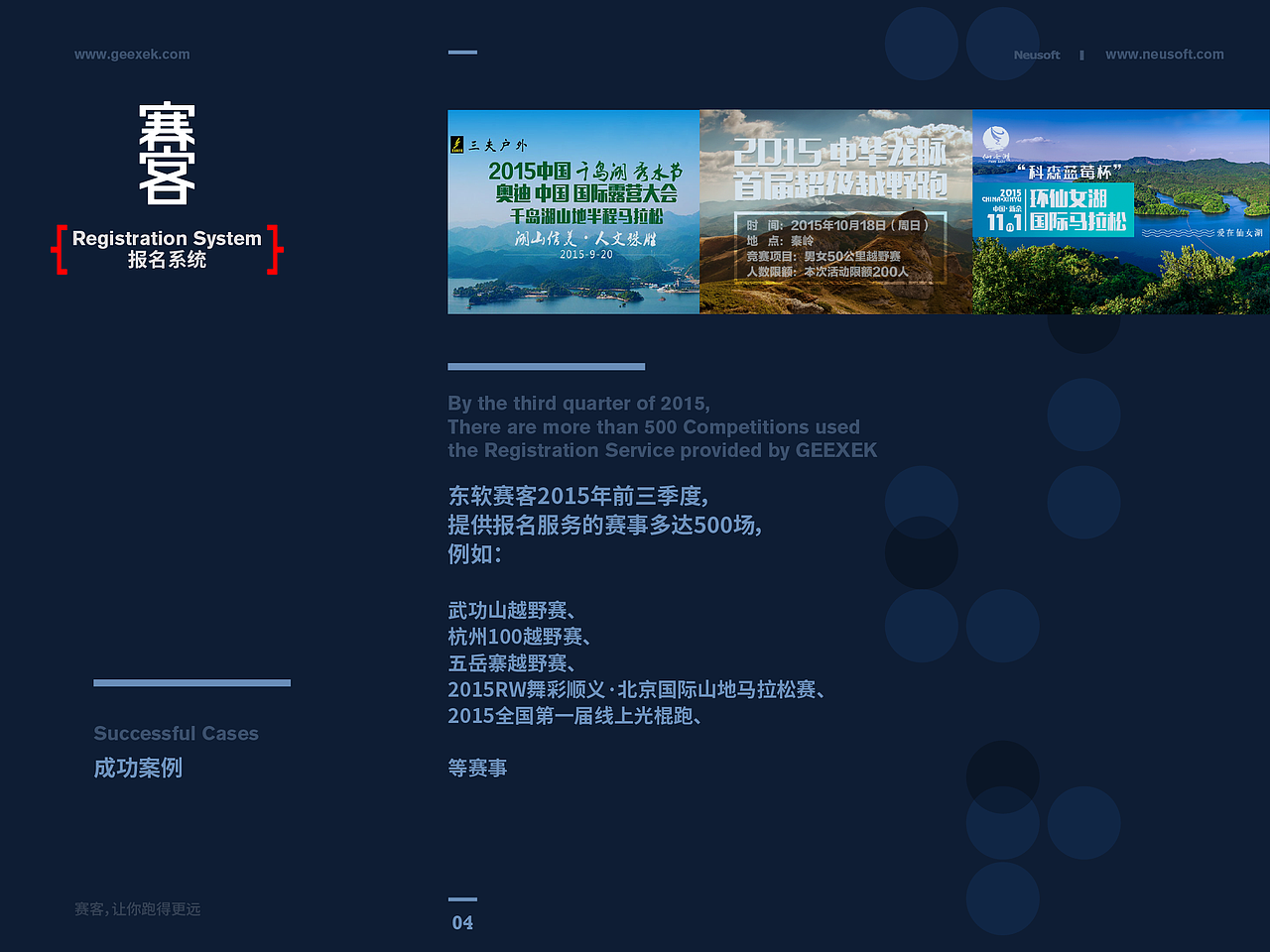Click the 三夫户外 logo on the banner
1270x952 pixels.
click(489, 145)
